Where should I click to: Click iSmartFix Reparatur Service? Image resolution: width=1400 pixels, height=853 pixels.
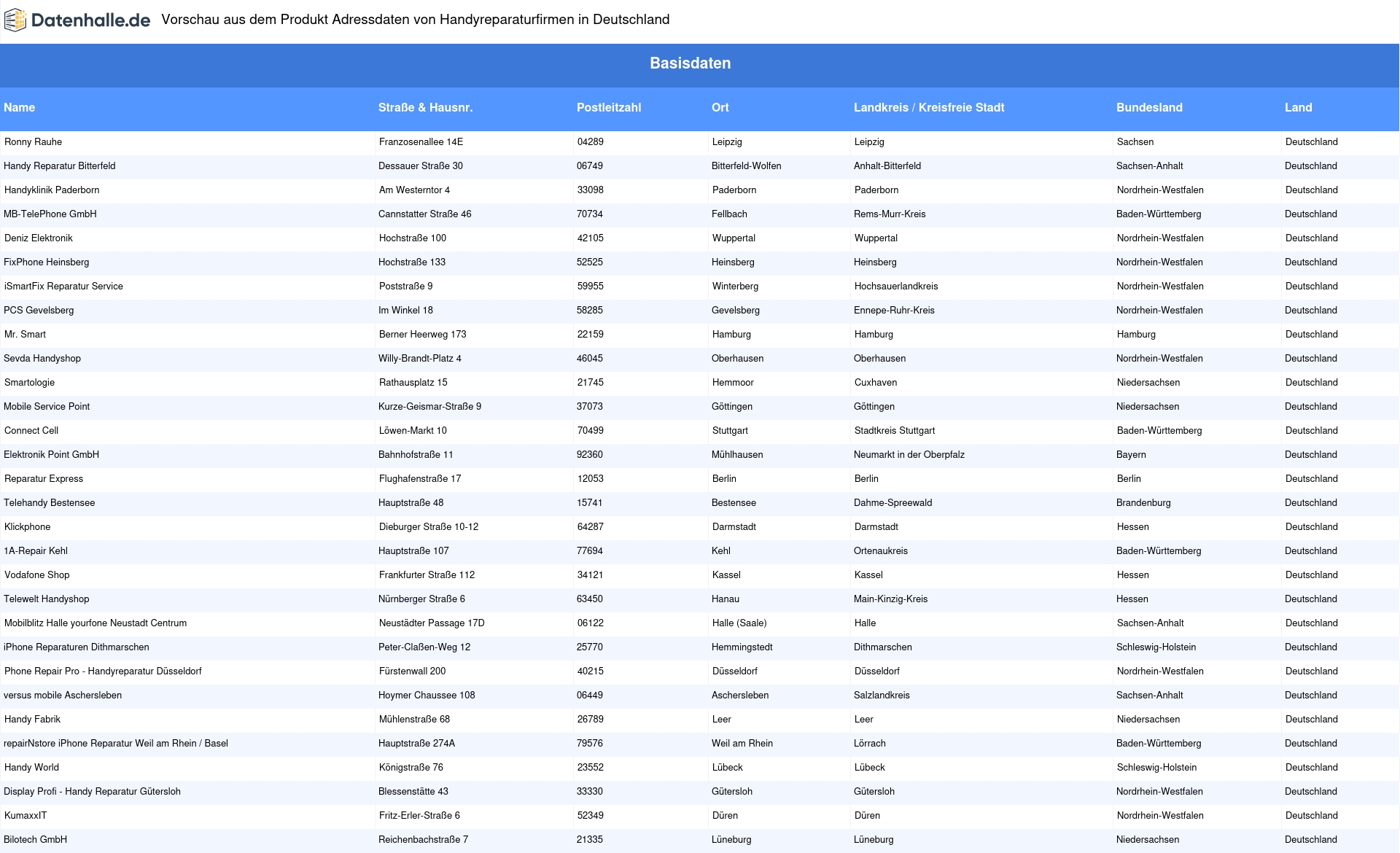coord(64,287)
